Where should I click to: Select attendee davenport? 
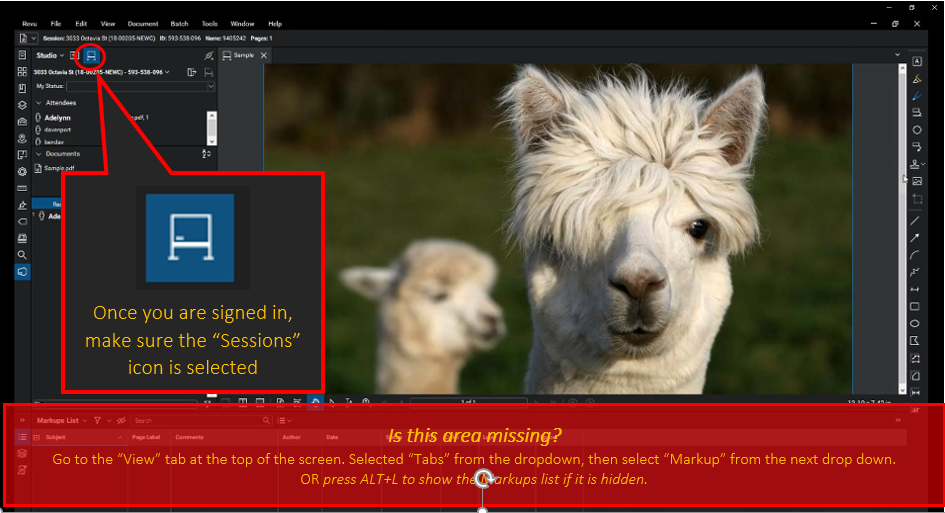tap(58, 130)
